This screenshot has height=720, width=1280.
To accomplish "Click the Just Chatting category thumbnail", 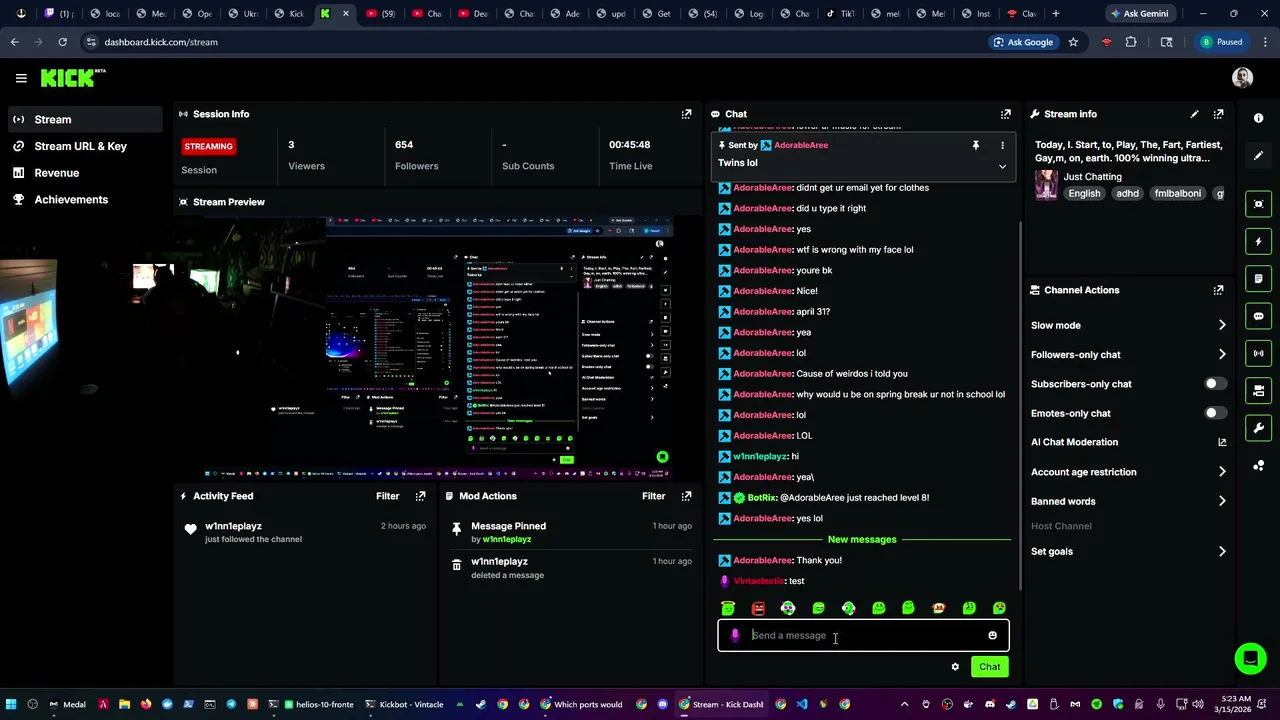I will tap(1046, 185).
